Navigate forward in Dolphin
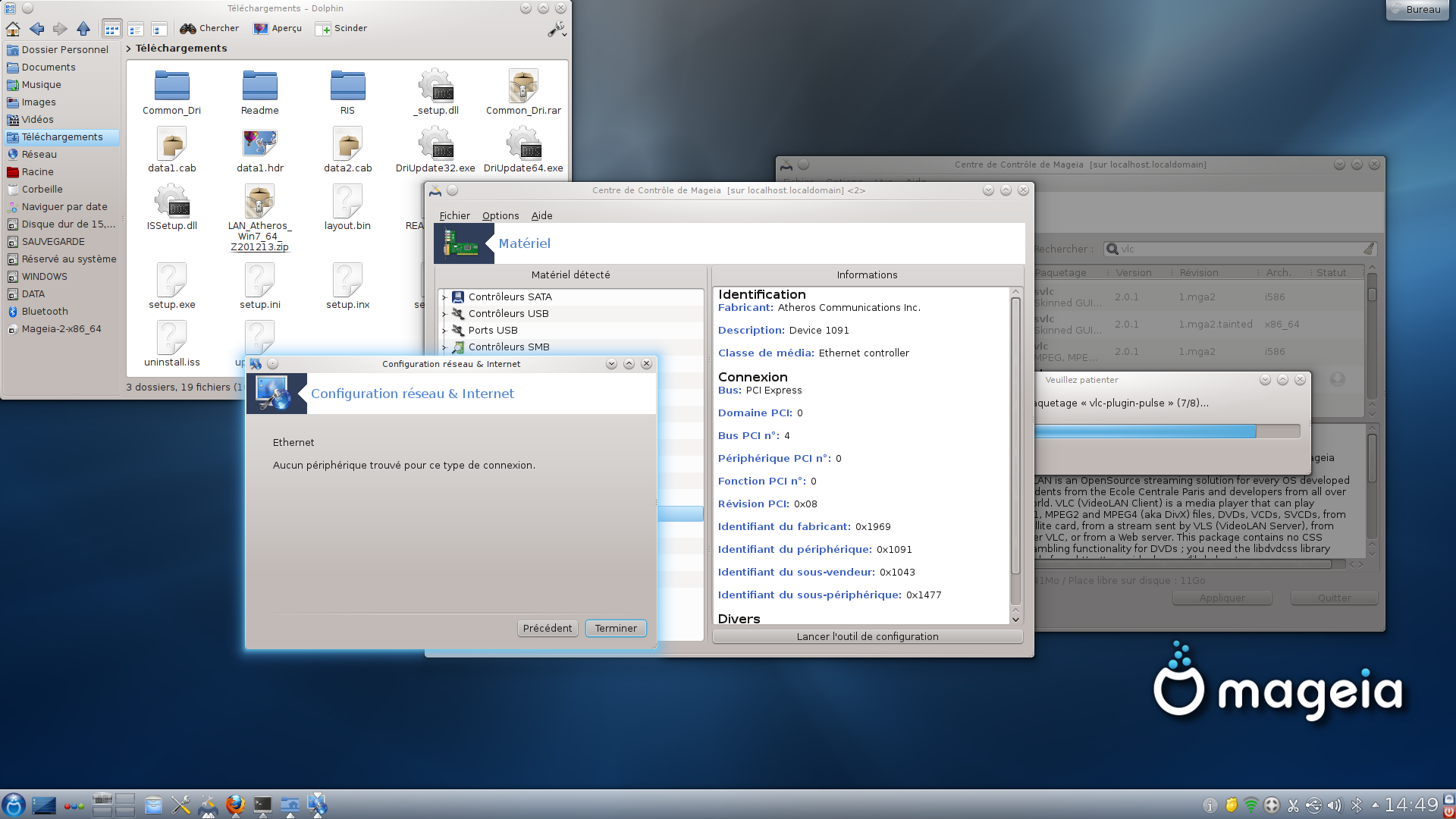The image size is (1456, 819). pos(60,29)
